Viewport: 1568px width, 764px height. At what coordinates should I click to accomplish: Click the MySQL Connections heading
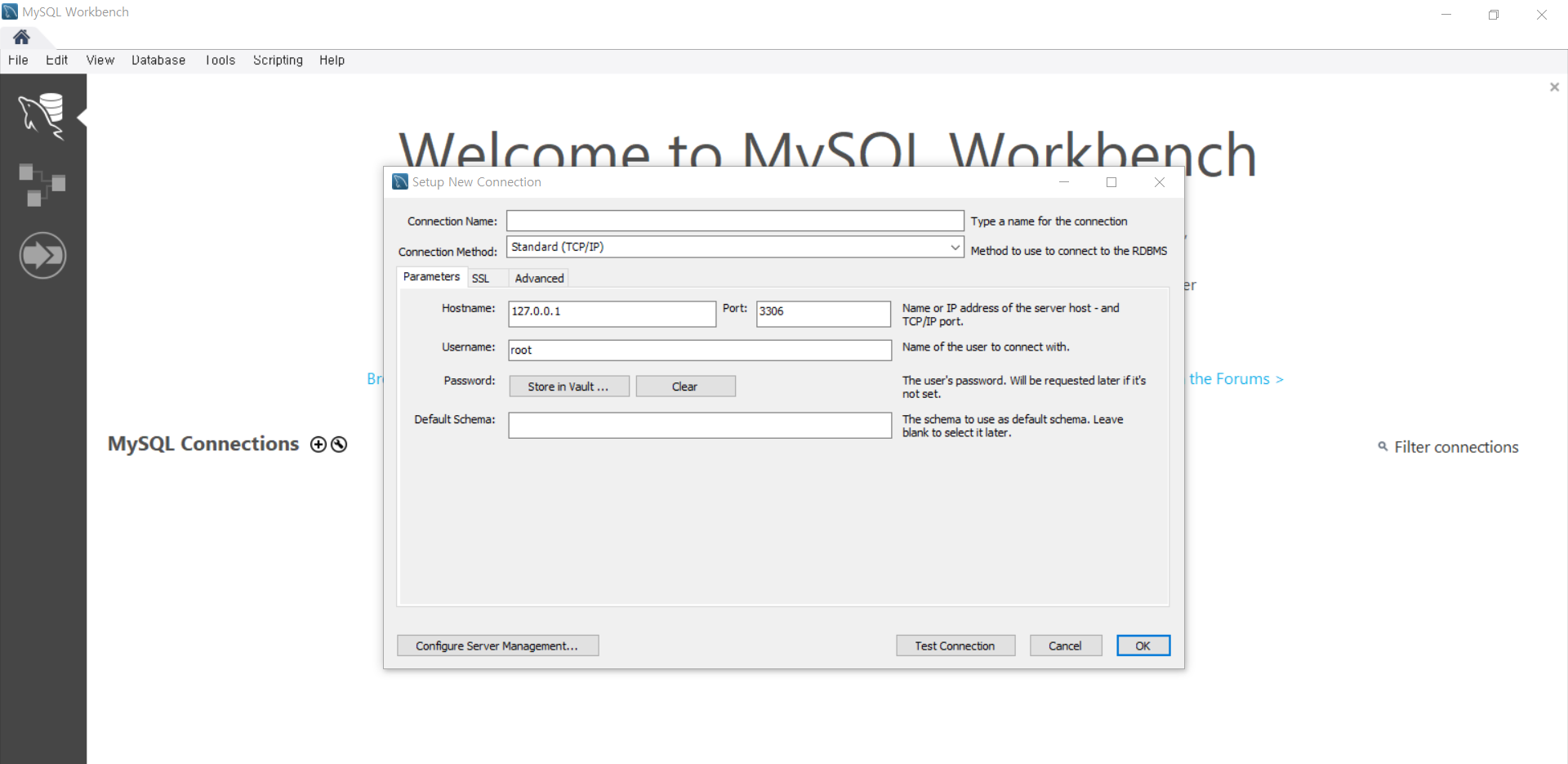[203, 444]
